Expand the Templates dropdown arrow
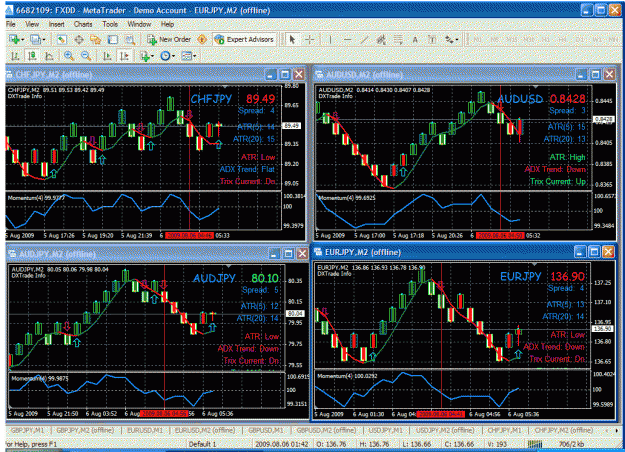This screenshot has width=625, height=452. (195, 56)
